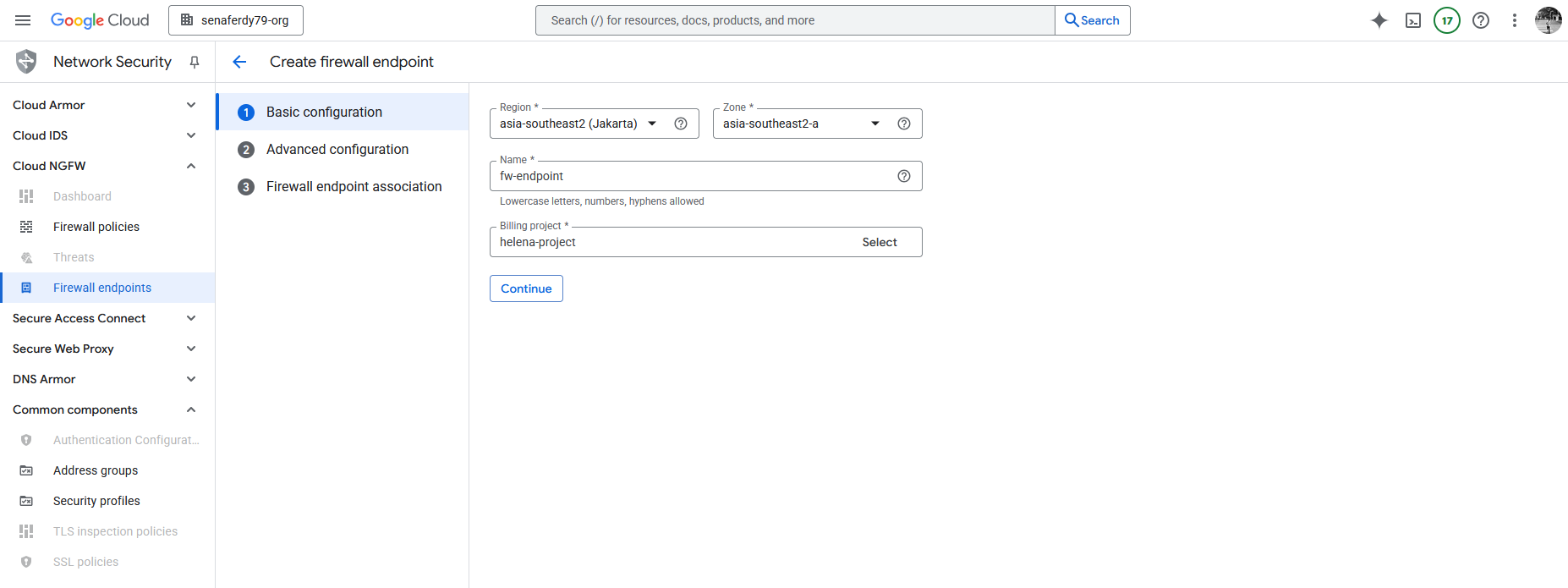Go to Advanced configuration step
This screenshot has height=588, width=1568.
point(337,150)
